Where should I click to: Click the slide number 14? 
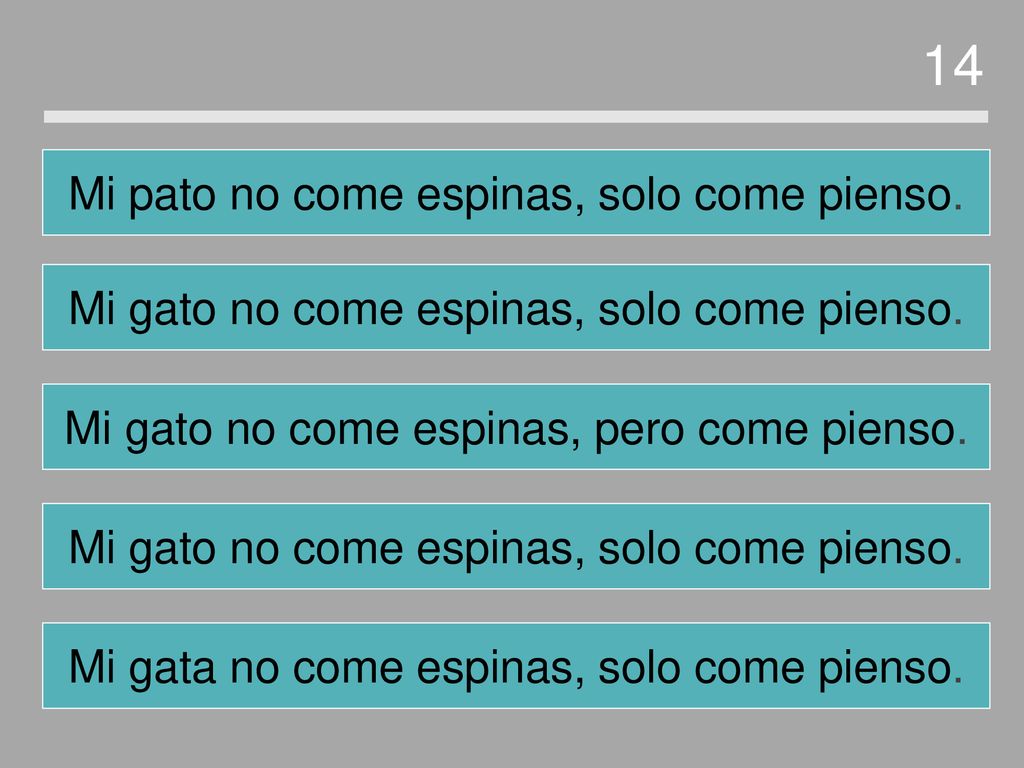(x=953, y=65)
